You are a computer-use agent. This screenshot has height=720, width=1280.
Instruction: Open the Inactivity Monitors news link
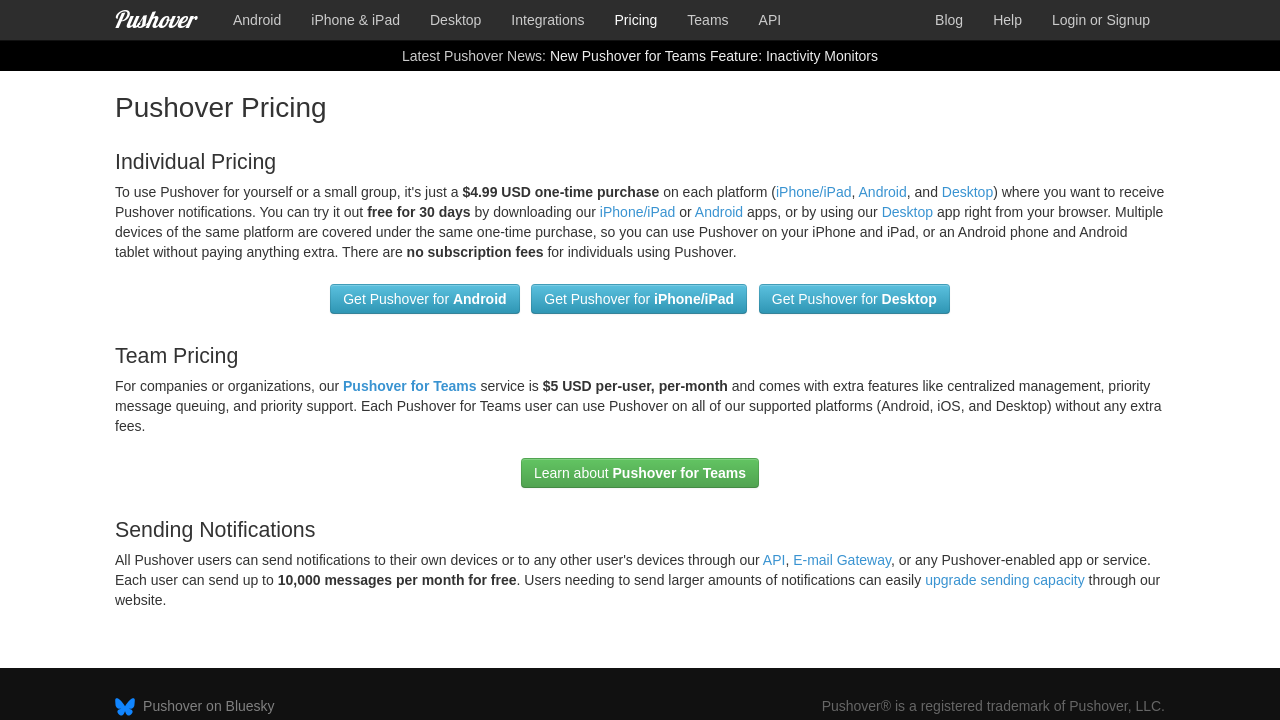point(713,56)
